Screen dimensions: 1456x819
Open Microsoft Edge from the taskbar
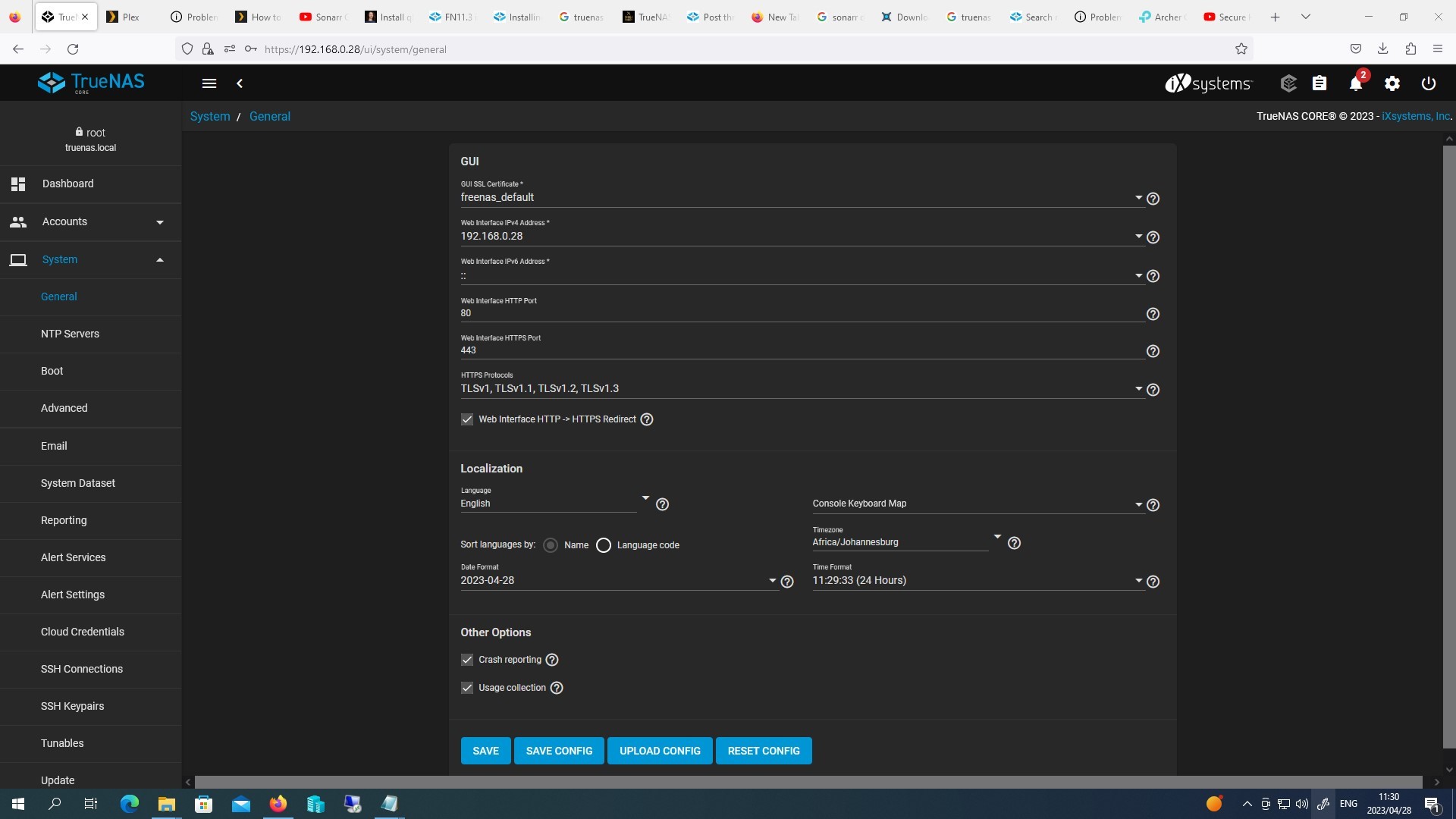coord(130,804)
